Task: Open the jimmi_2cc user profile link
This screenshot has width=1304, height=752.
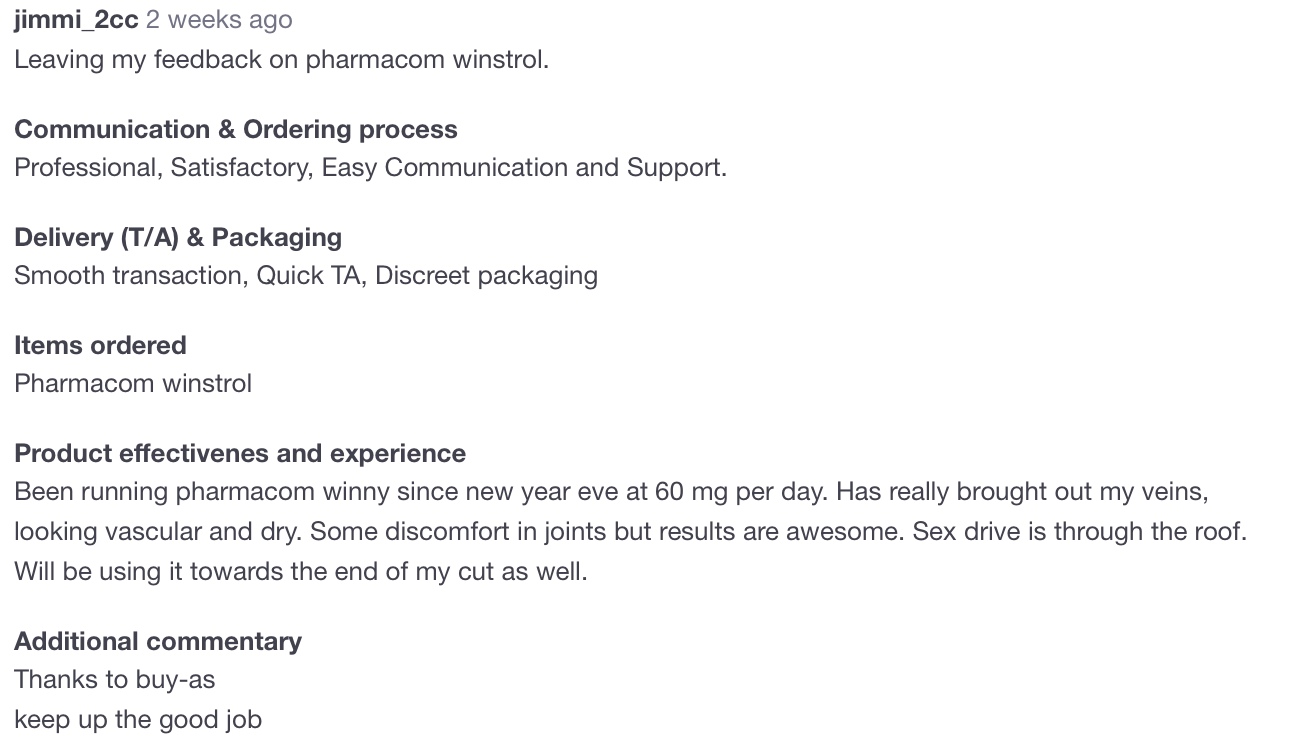Action: (76, 20)
